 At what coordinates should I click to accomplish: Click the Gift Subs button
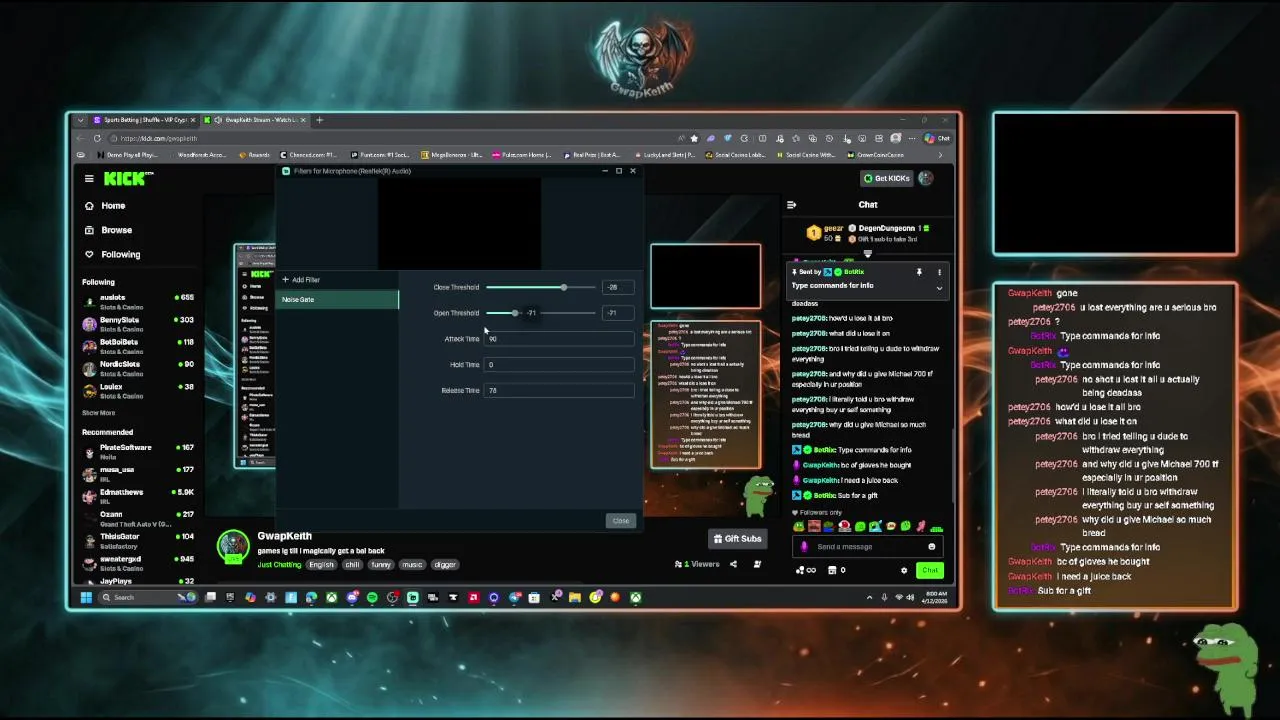pyautogui.click(x=737, y=538)
